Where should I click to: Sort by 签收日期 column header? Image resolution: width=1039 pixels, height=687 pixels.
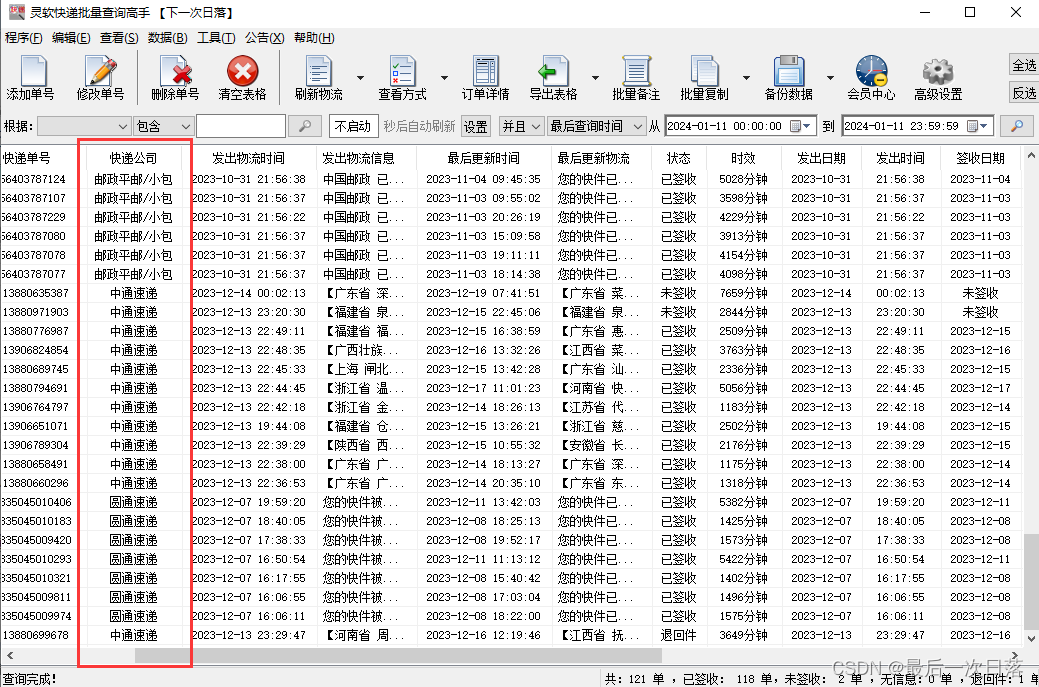click(980, 158)
